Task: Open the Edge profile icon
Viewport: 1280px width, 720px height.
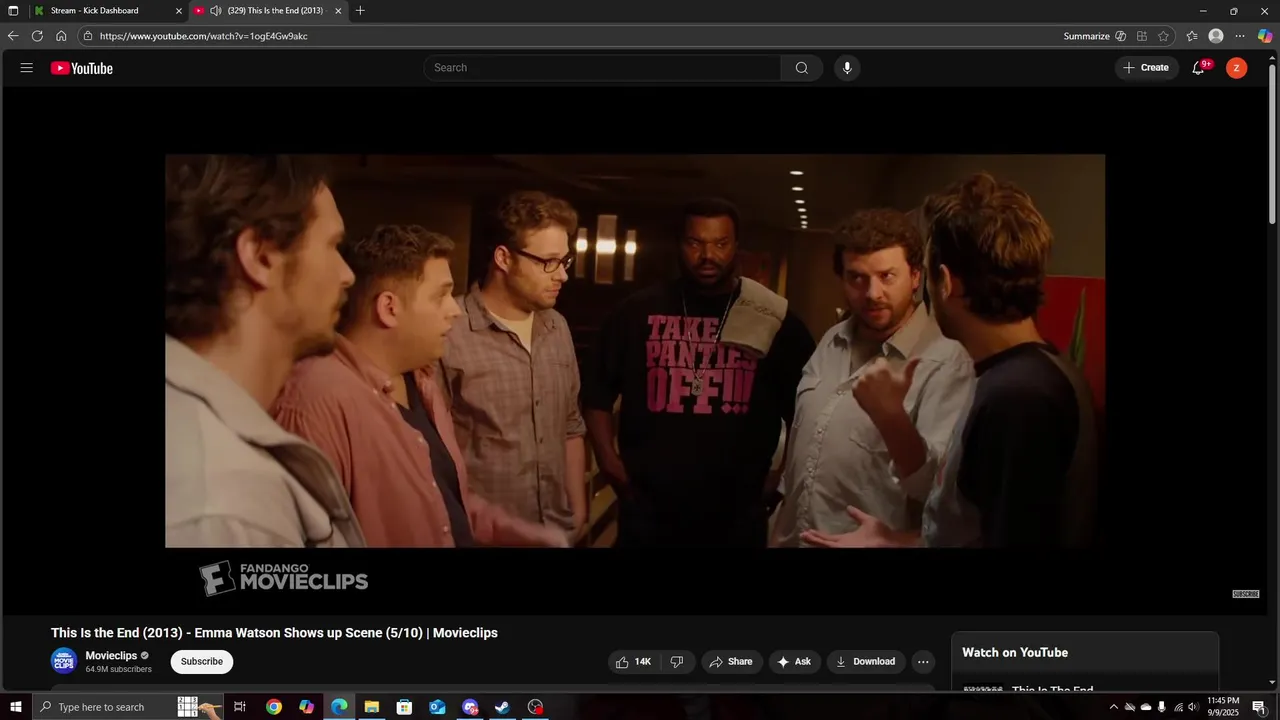Action: (1216, 36)
